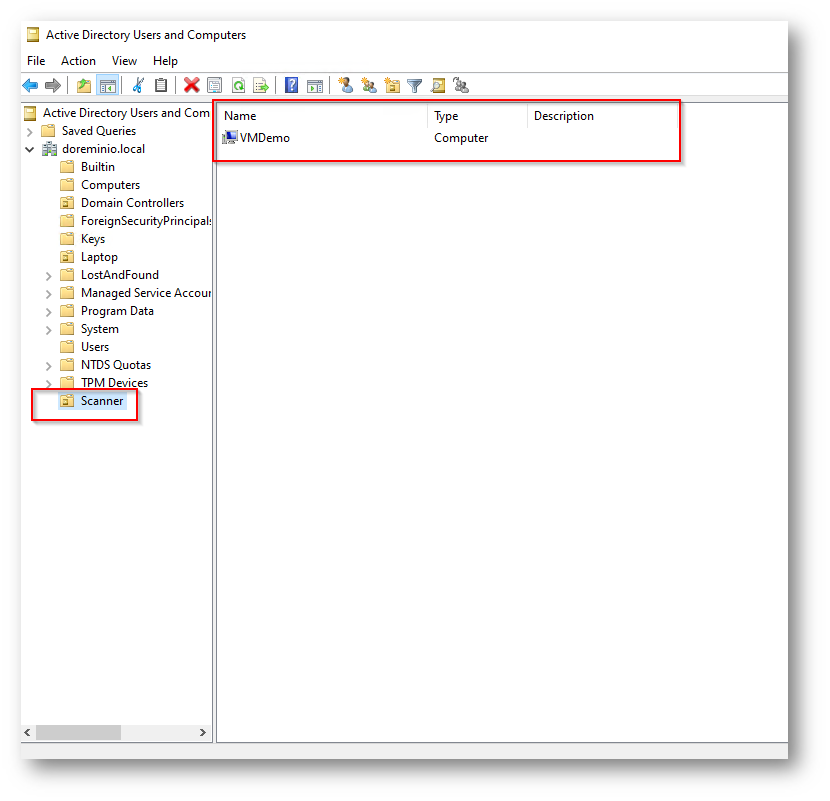The image size is (830, 801).
Task: Expand the LostAndFound container
Action: point(49,276)
